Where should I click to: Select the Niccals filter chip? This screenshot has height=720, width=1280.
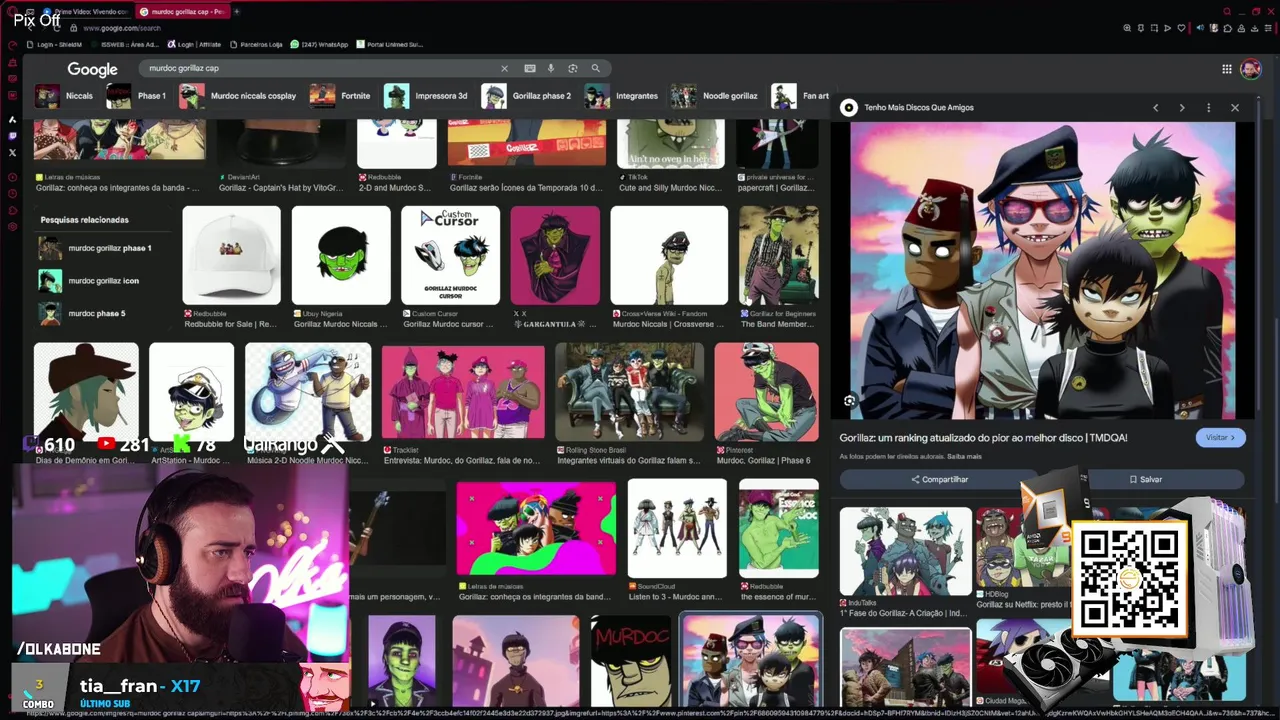[64, 96]
